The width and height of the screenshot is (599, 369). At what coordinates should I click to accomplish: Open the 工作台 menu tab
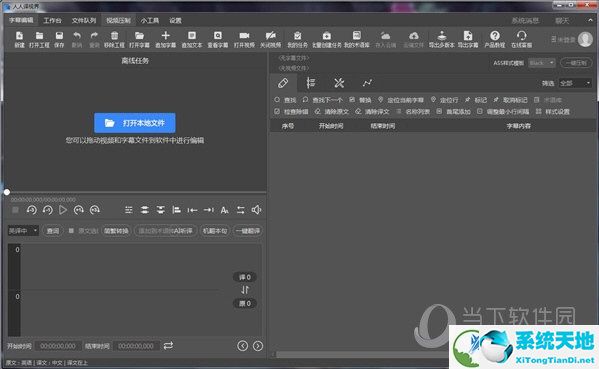pyautogui.click(x=52, y=21)
